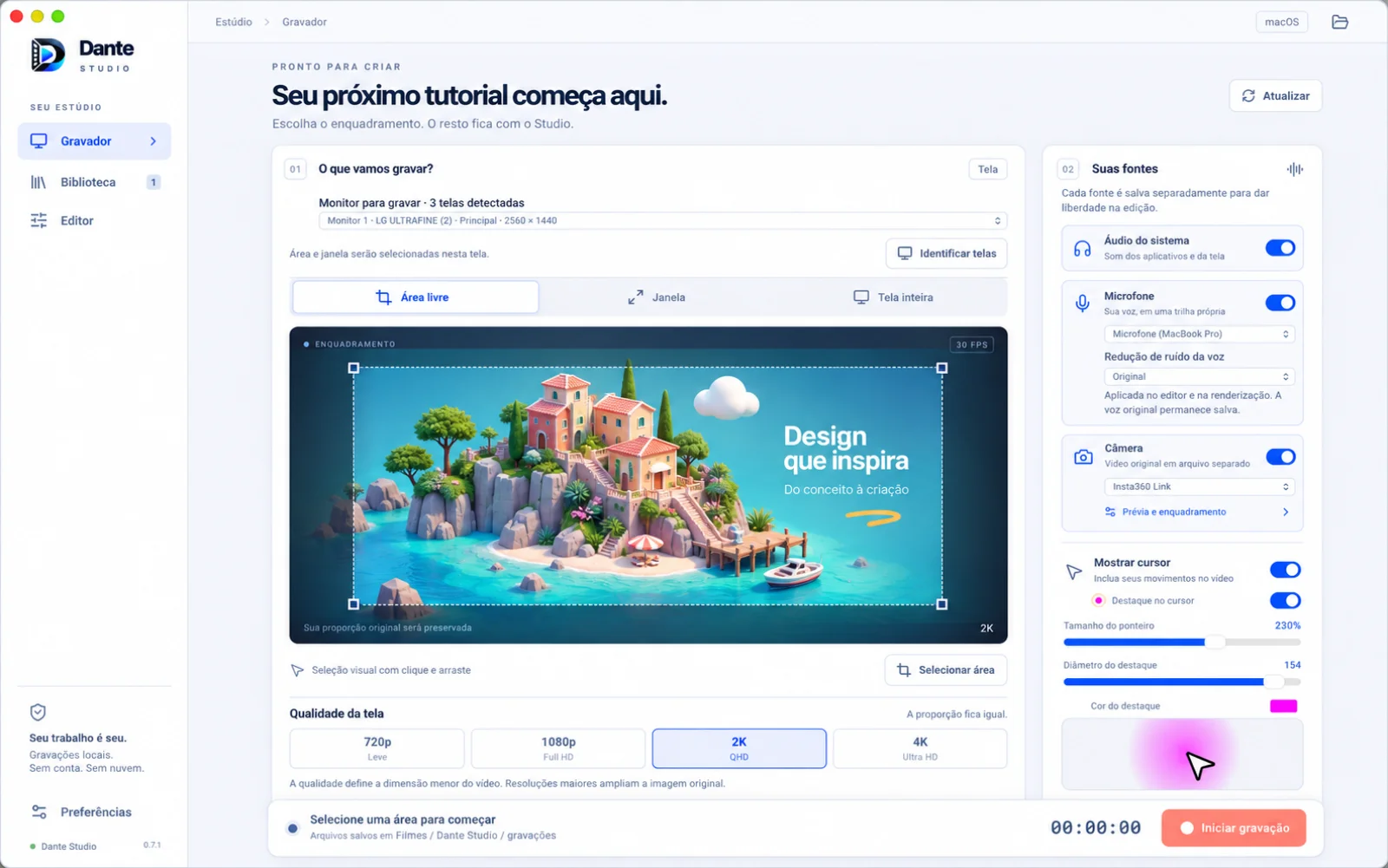Switch to the Tela inteira tab
The width and height of the screenshot is (1388, 868).
click(893, 297)
